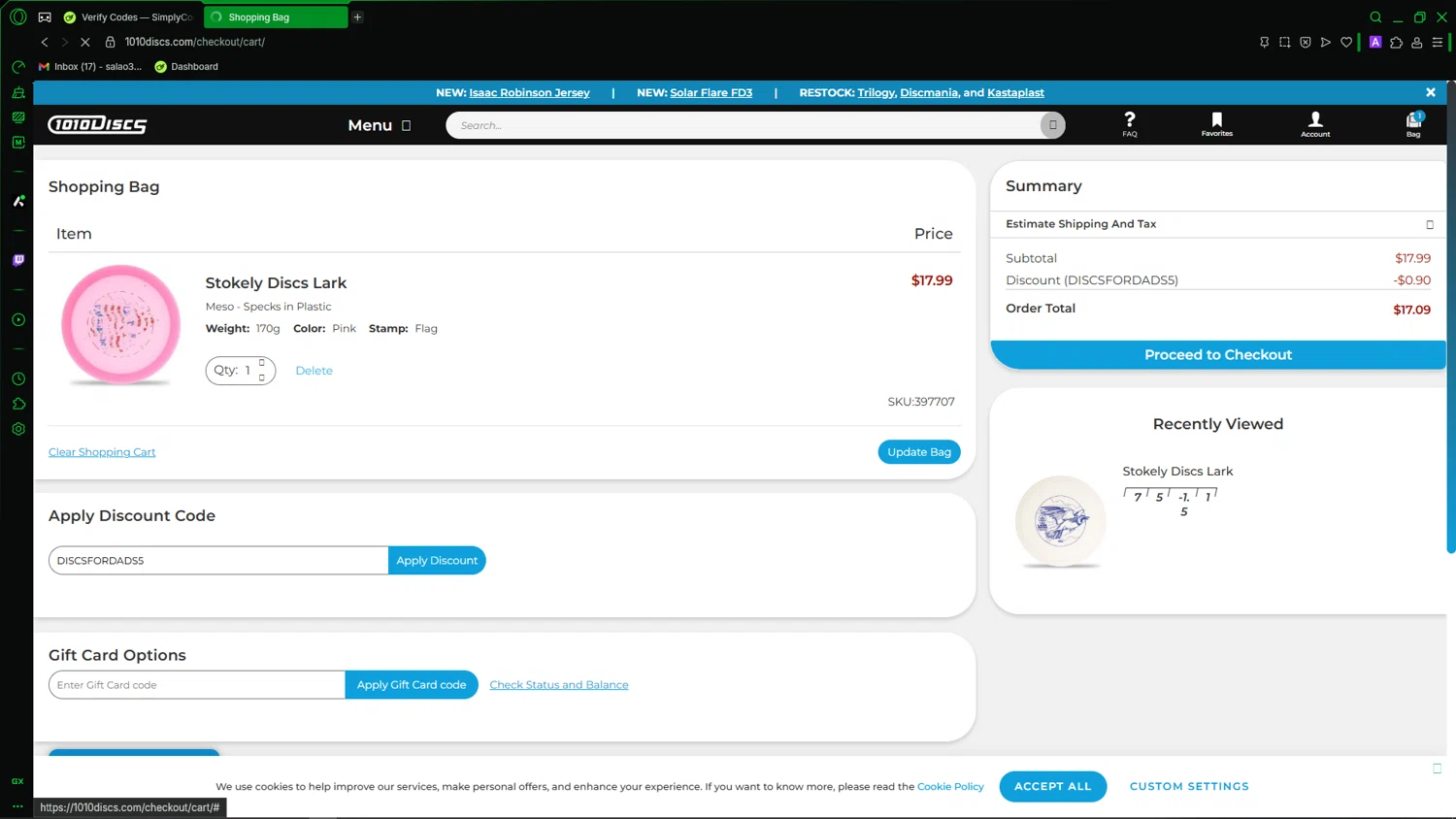Open Favorites bookmark icon in the site header
The height and width of the screenshot is (819, 1456).
coord(1217,124)
